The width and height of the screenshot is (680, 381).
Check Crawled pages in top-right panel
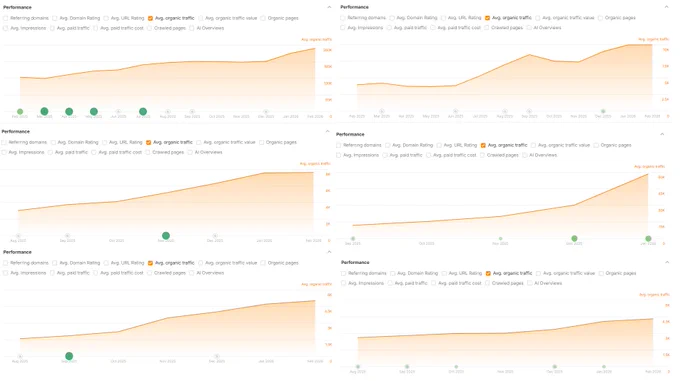(487, 28)
